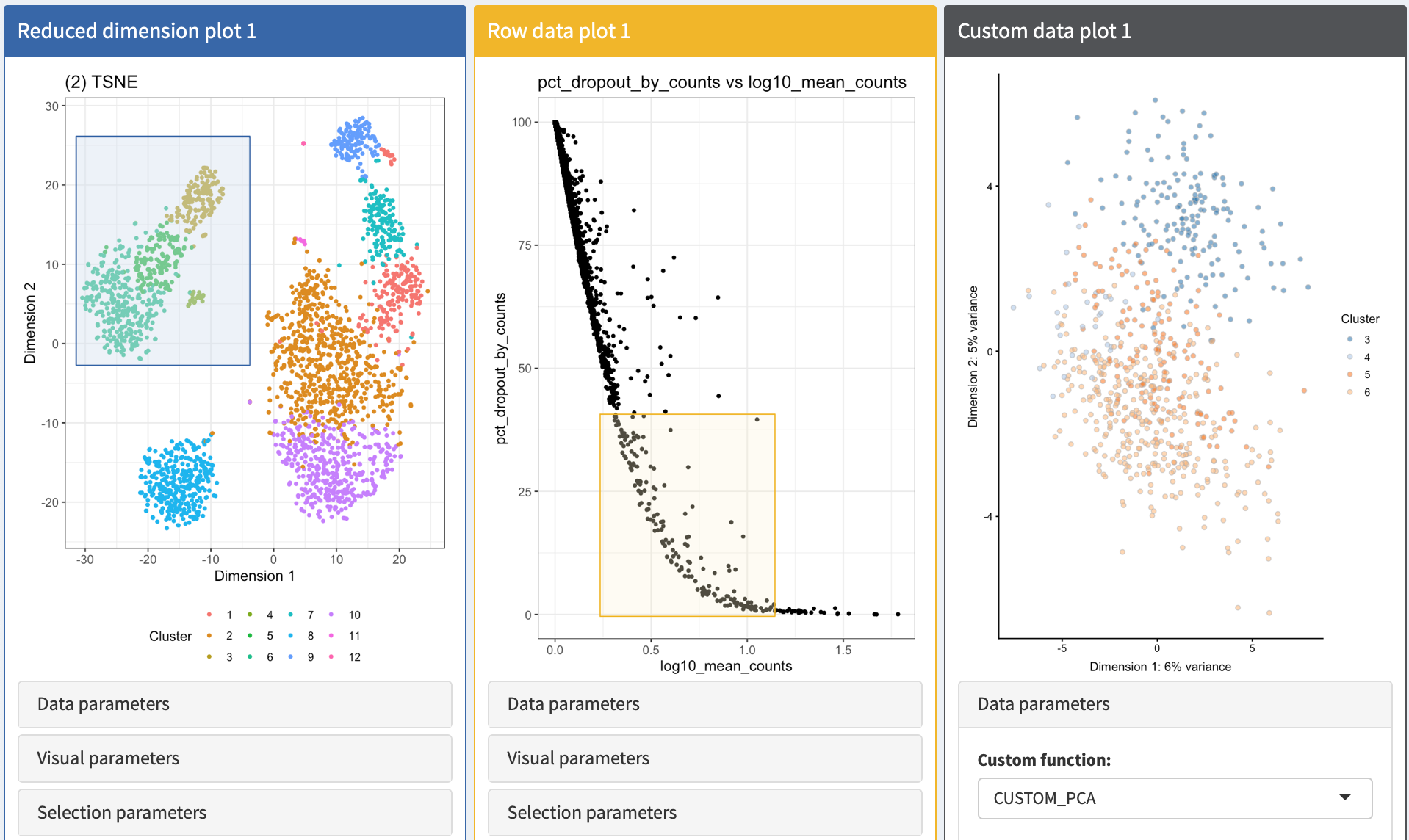
Task: Click the Row data plot 1 header
Action: point(704,31)
